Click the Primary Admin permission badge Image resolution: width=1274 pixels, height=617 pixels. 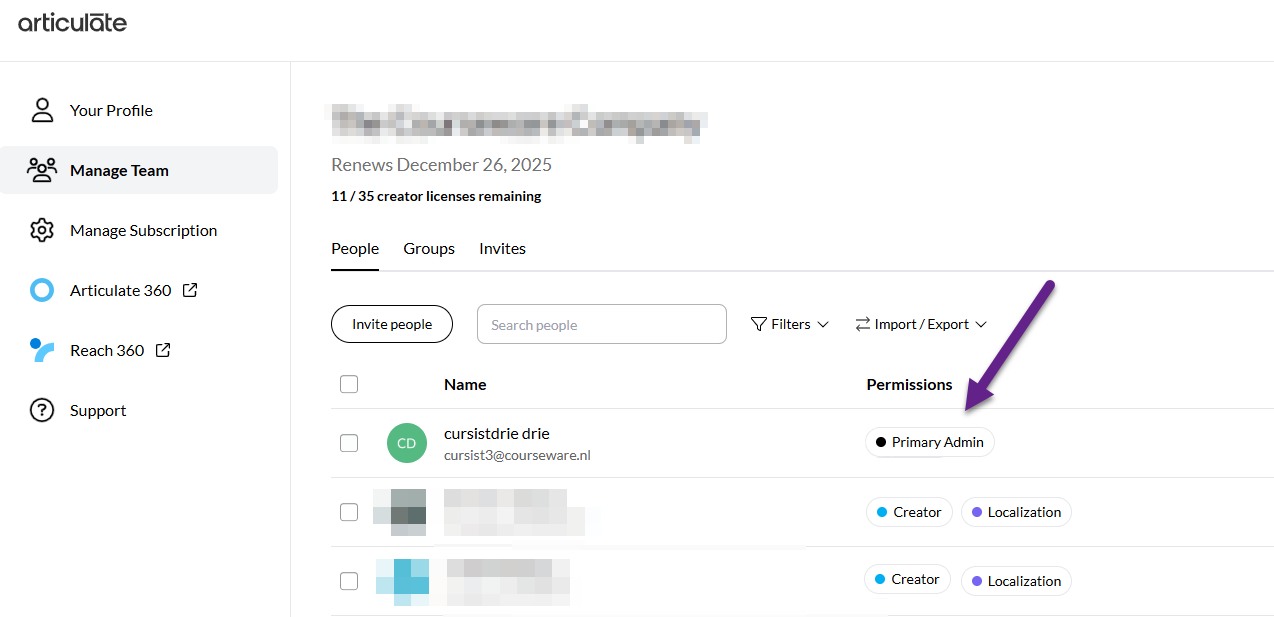(x=930, y=442)
